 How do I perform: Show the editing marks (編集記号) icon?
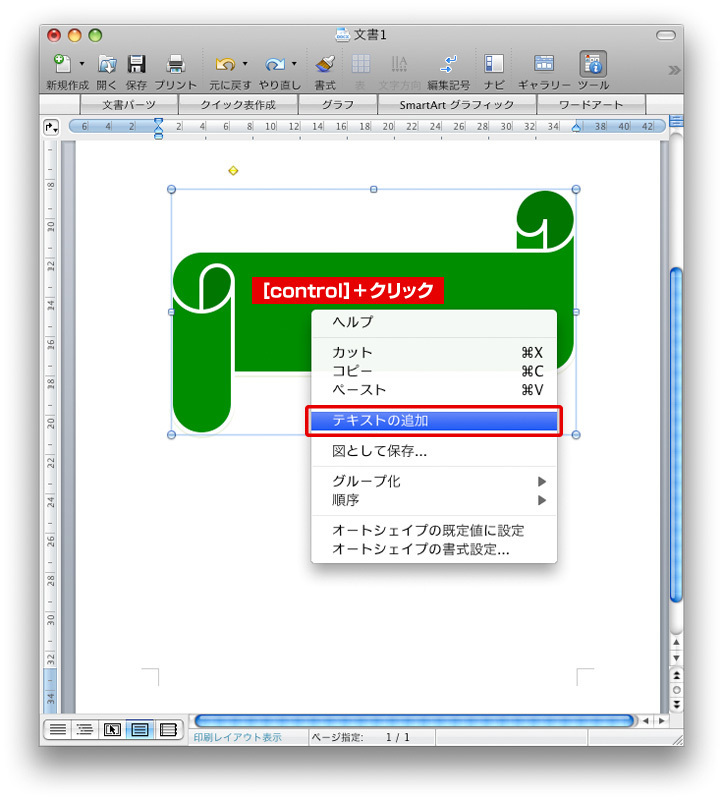tap(448, 65)
